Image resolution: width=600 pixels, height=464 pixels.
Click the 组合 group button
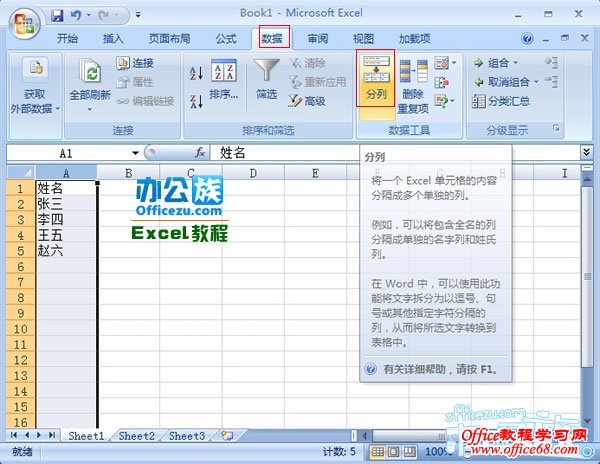491,63
